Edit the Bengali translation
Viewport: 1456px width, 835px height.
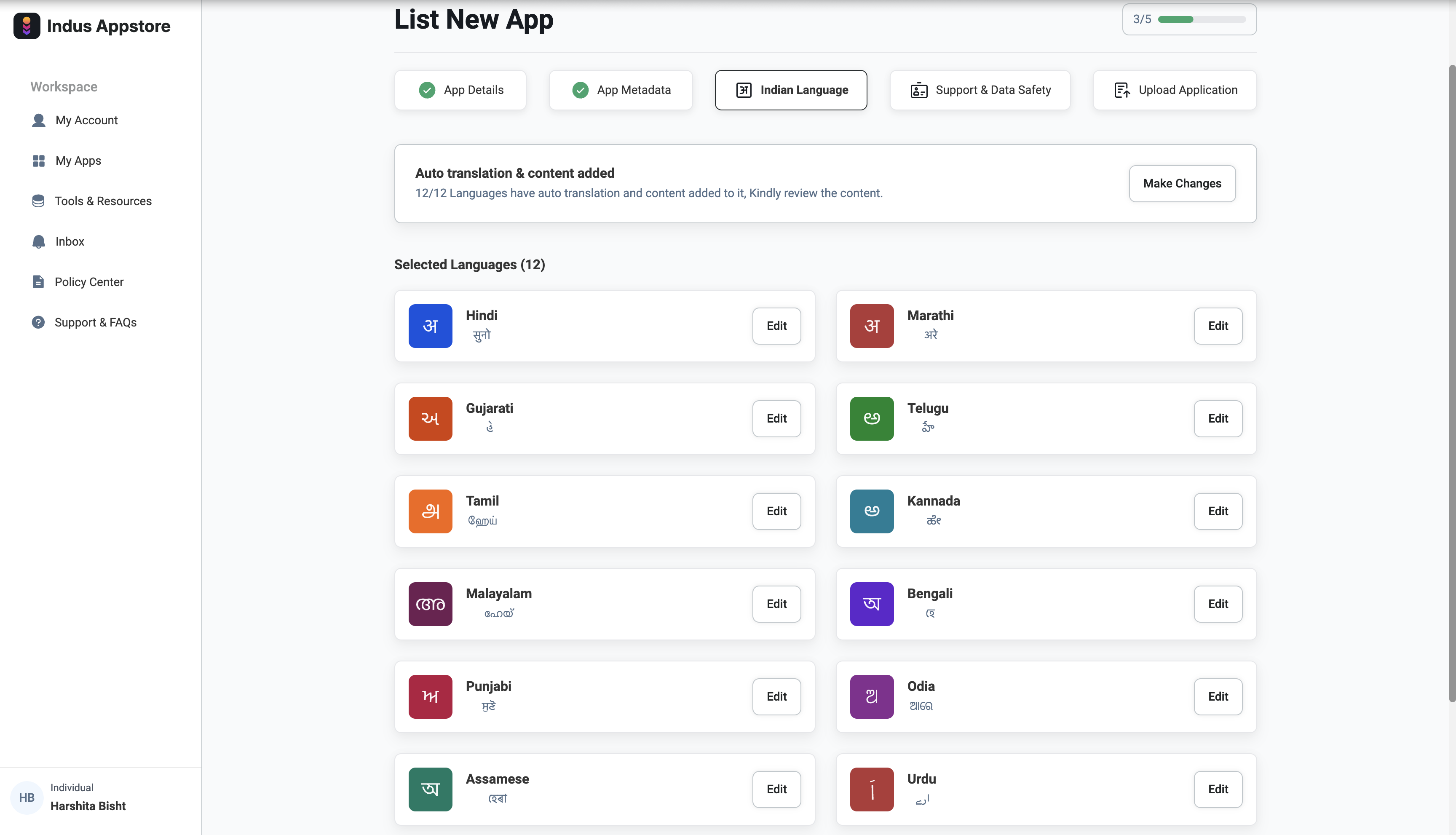[1218, 604]
